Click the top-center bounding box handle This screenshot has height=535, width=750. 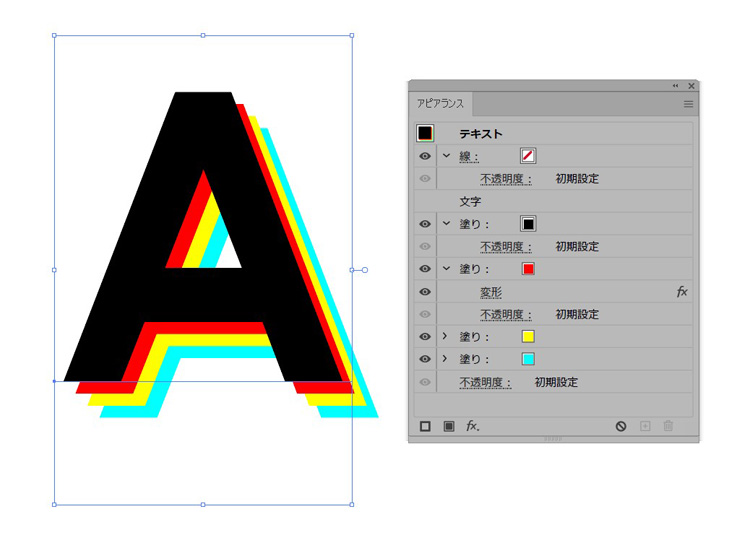203,35
